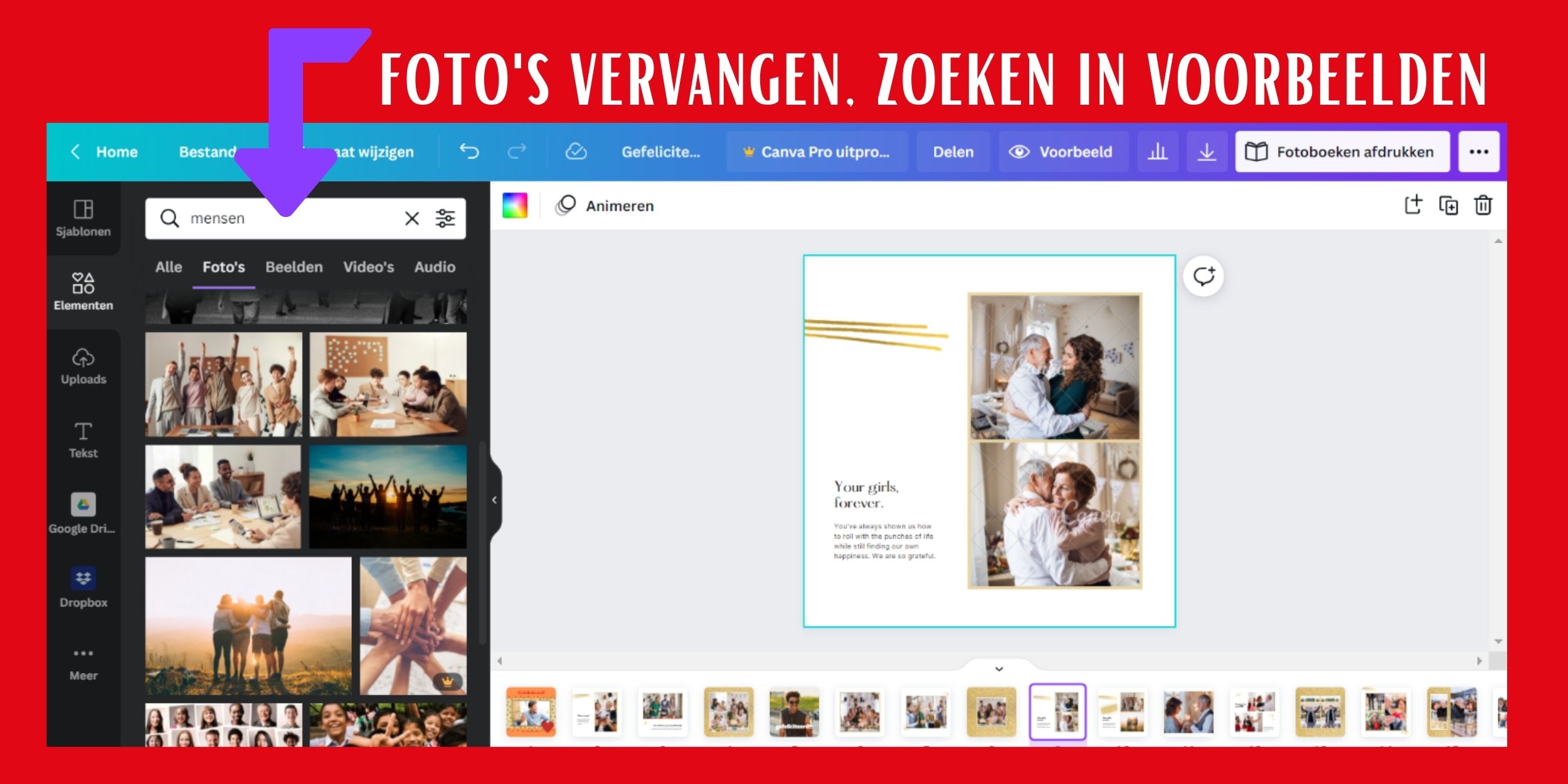Edit the Gefelicite... design title
Image resolution: width=1568 pixels, height=784 pixels.
click(x=660, y=152)
